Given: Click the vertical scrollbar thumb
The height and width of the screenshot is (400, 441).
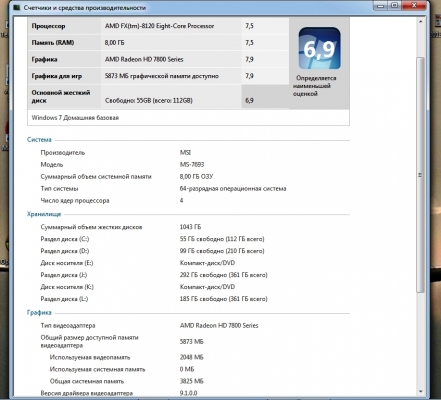Looking at the screenshot, I should [420, 175].
